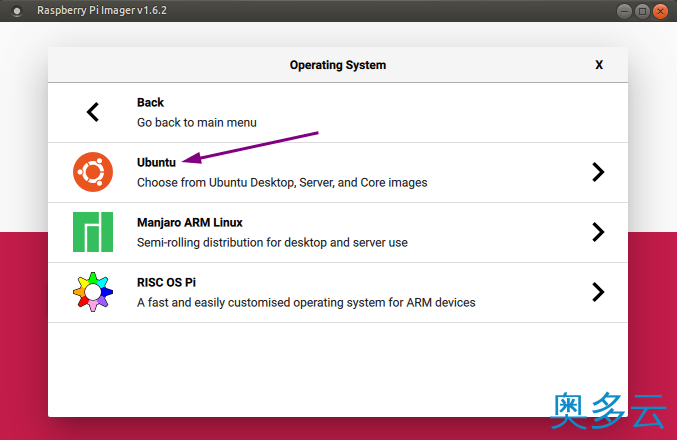The height and width of the screenshot is (440, 677).
Task: Click the Manjaro green logo icon
Action: (x=93, y=232)
